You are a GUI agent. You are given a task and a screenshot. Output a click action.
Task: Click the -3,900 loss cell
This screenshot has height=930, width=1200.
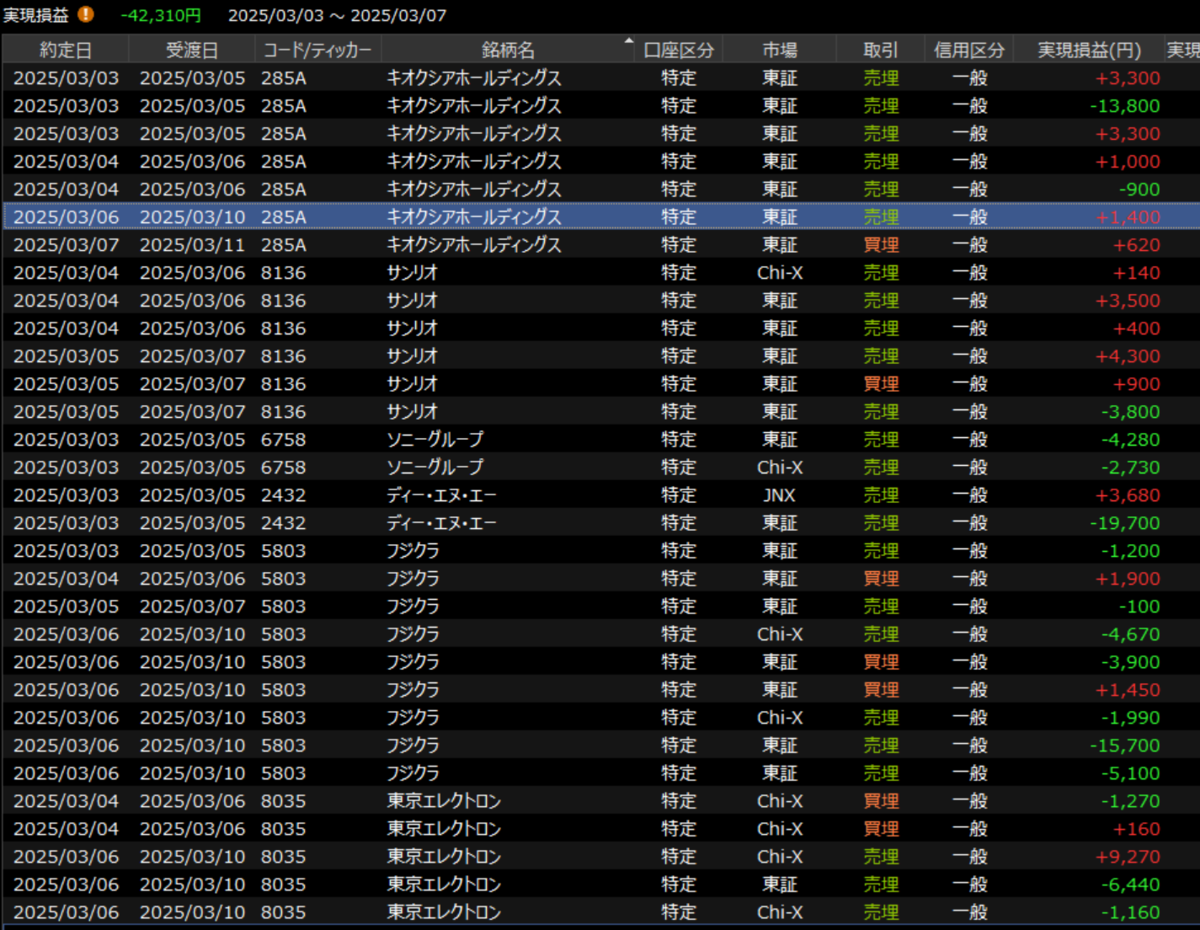[1131, 662]
